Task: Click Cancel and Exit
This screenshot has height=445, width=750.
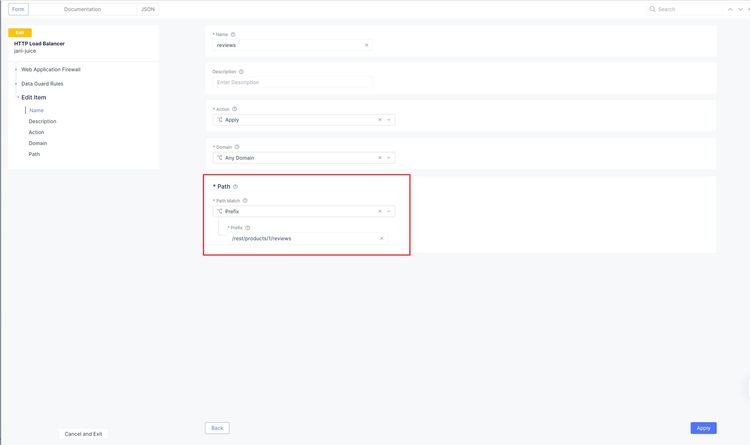Action: 83,434
